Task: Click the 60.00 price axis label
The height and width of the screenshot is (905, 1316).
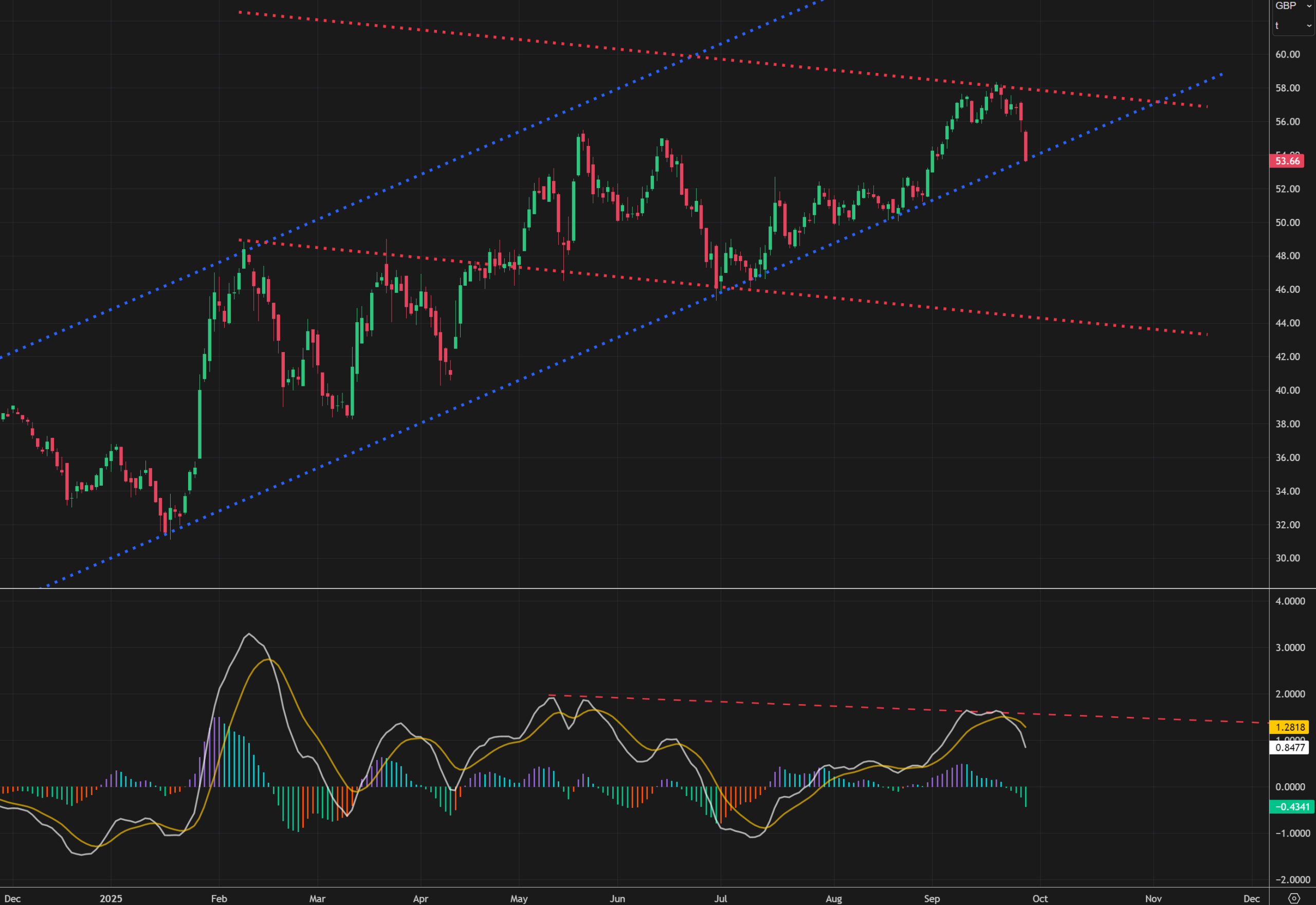Action: pyautogui.click(x=1288, y=54)
